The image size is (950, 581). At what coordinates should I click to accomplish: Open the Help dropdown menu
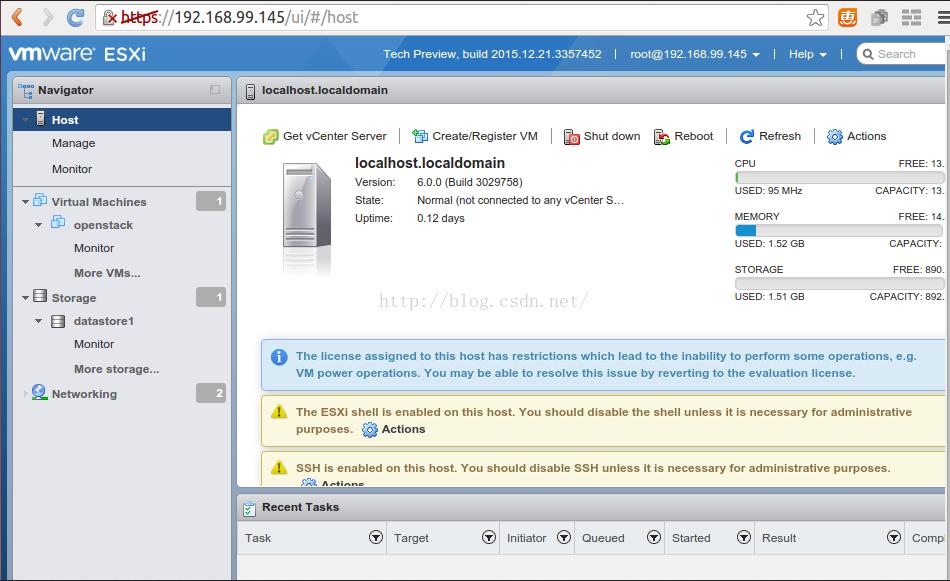click(808, 54)
